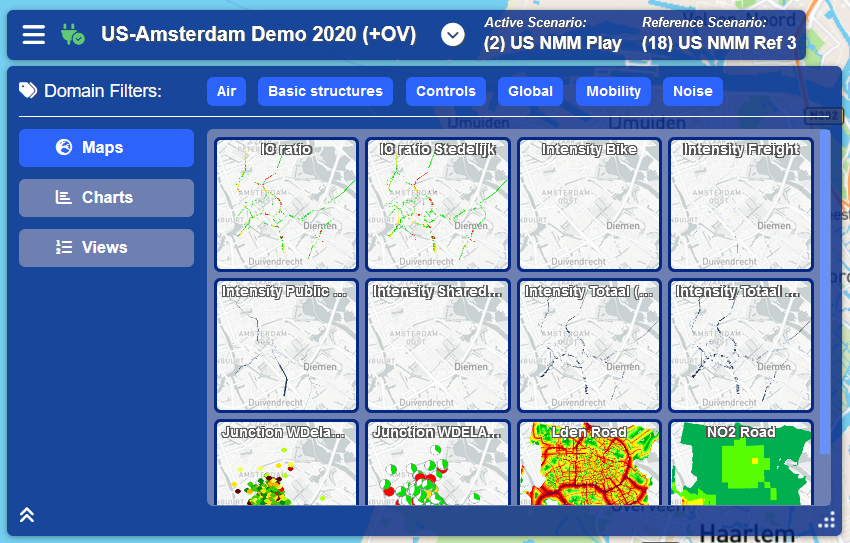Toggle the Basic structures domain filter
The width and height of the screenshot is (850, 543).
click(325, 91)
